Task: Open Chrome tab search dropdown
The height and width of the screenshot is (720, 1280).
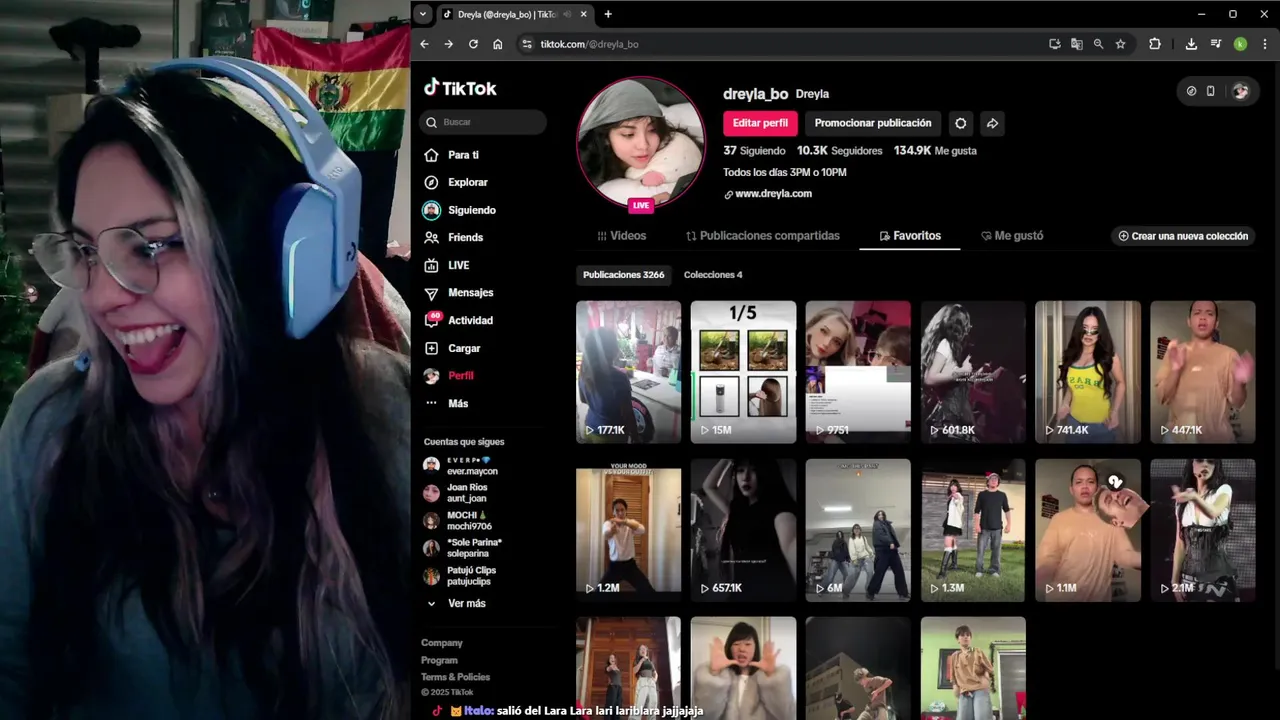Action: point(423,14)
